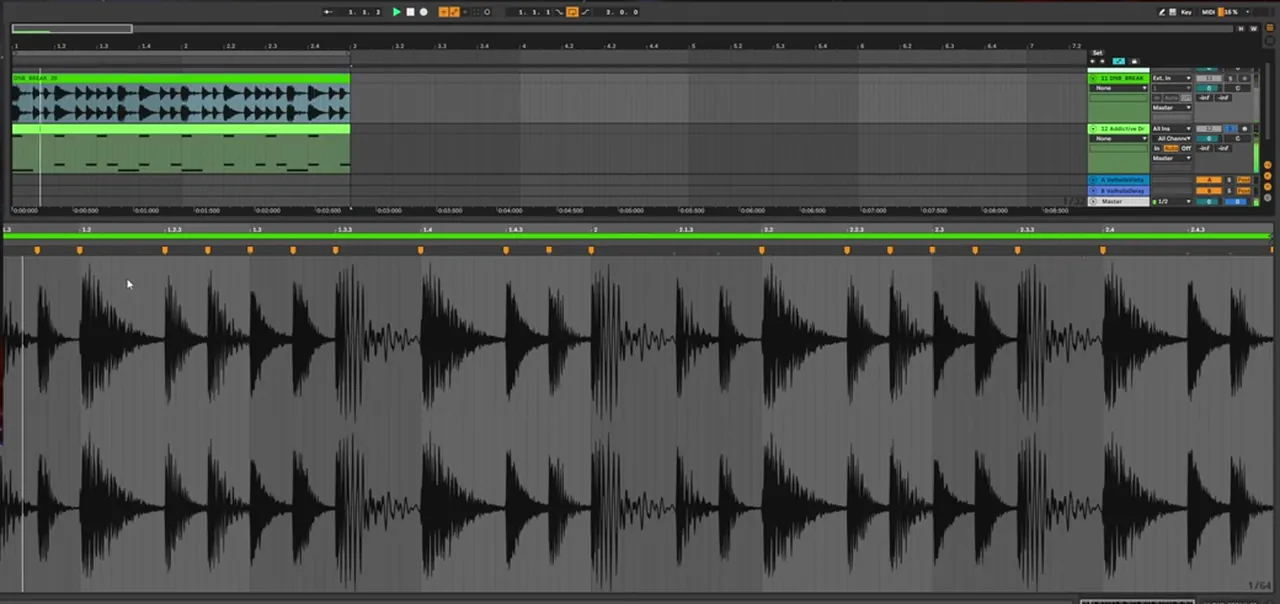The image size is (1280, 604).
Task: Click the CPU load meter percentage
Action: point(1231,12)
